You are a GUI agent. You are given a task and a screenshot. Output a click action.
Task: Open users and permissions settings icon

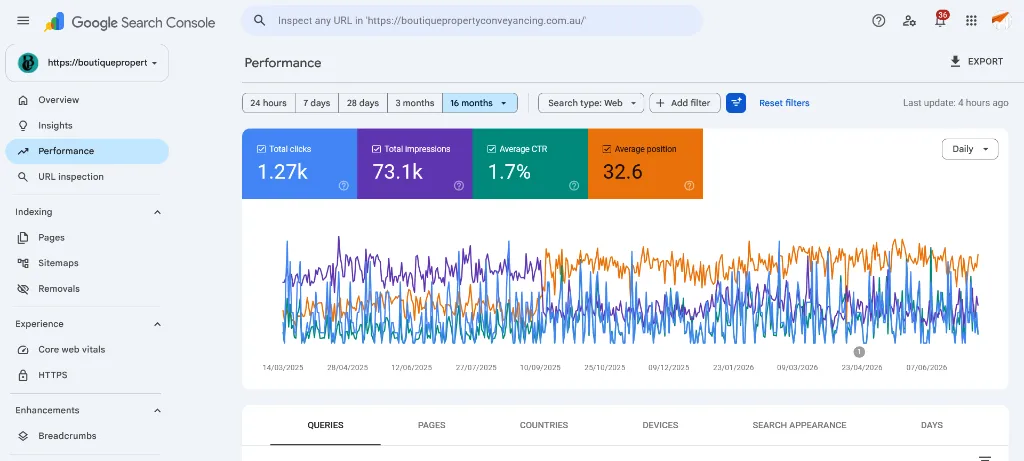point(909,21)
